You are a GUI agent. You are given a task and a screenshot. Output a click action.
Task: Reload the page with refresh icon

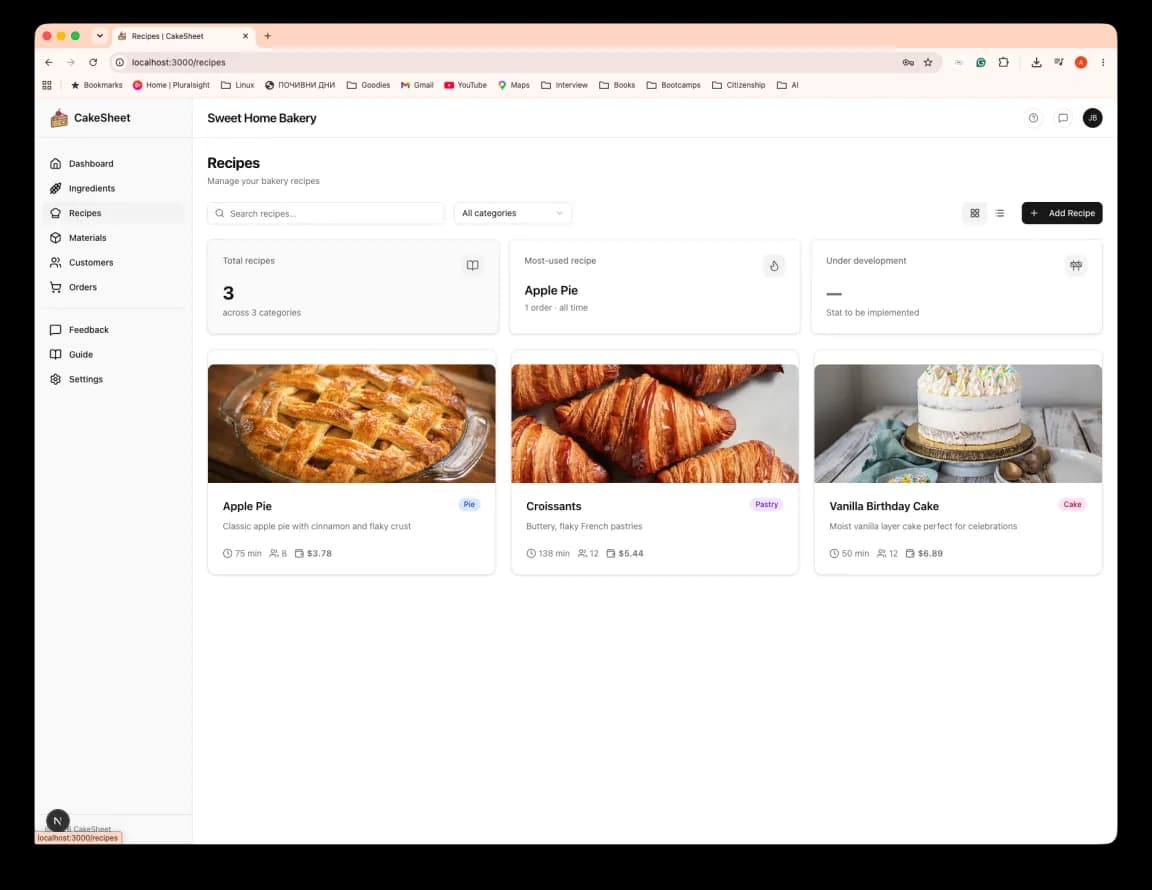pos(93,62)
